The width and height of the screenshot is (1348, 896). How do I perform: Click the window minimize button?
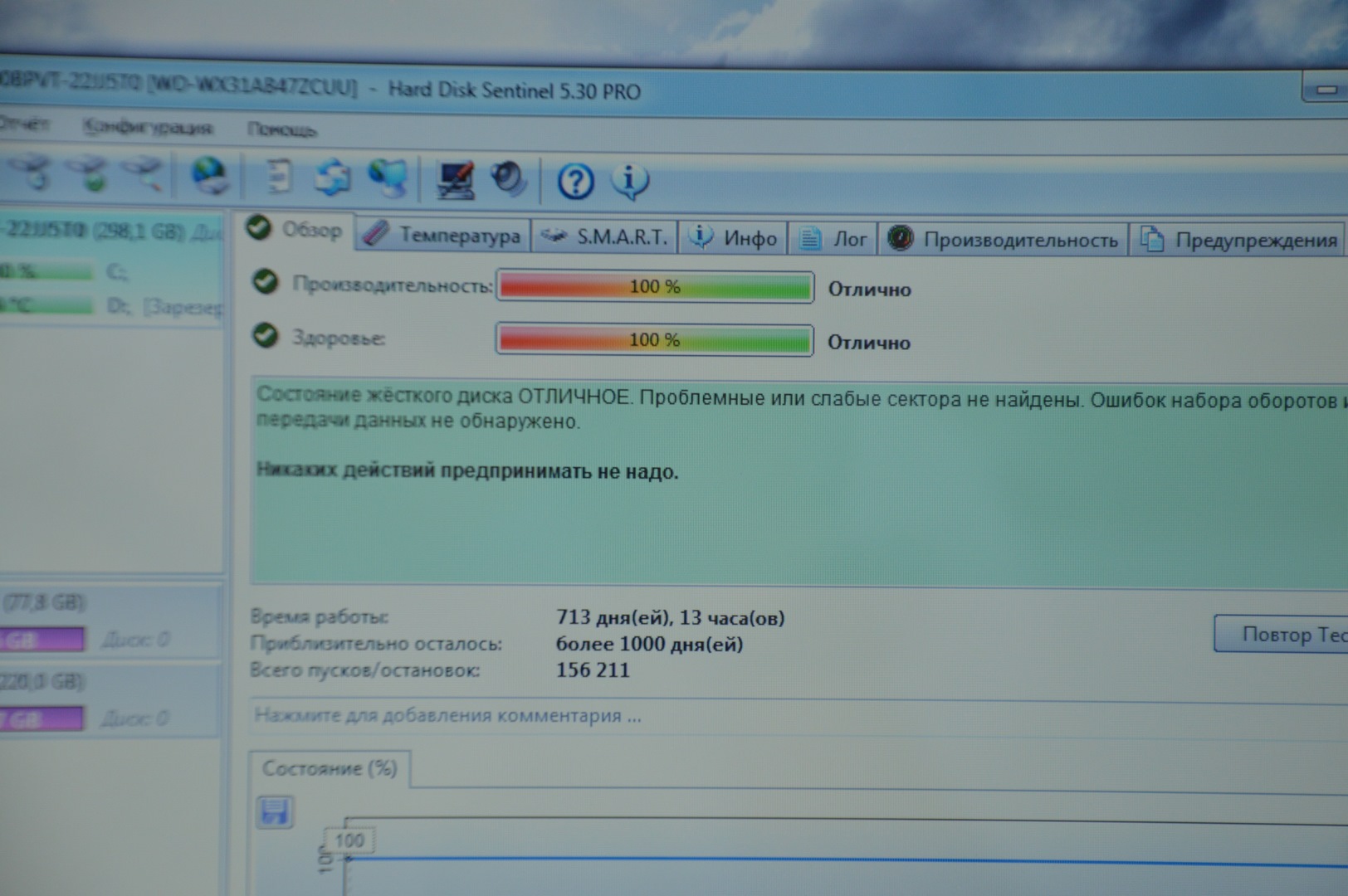(1326, 89)
